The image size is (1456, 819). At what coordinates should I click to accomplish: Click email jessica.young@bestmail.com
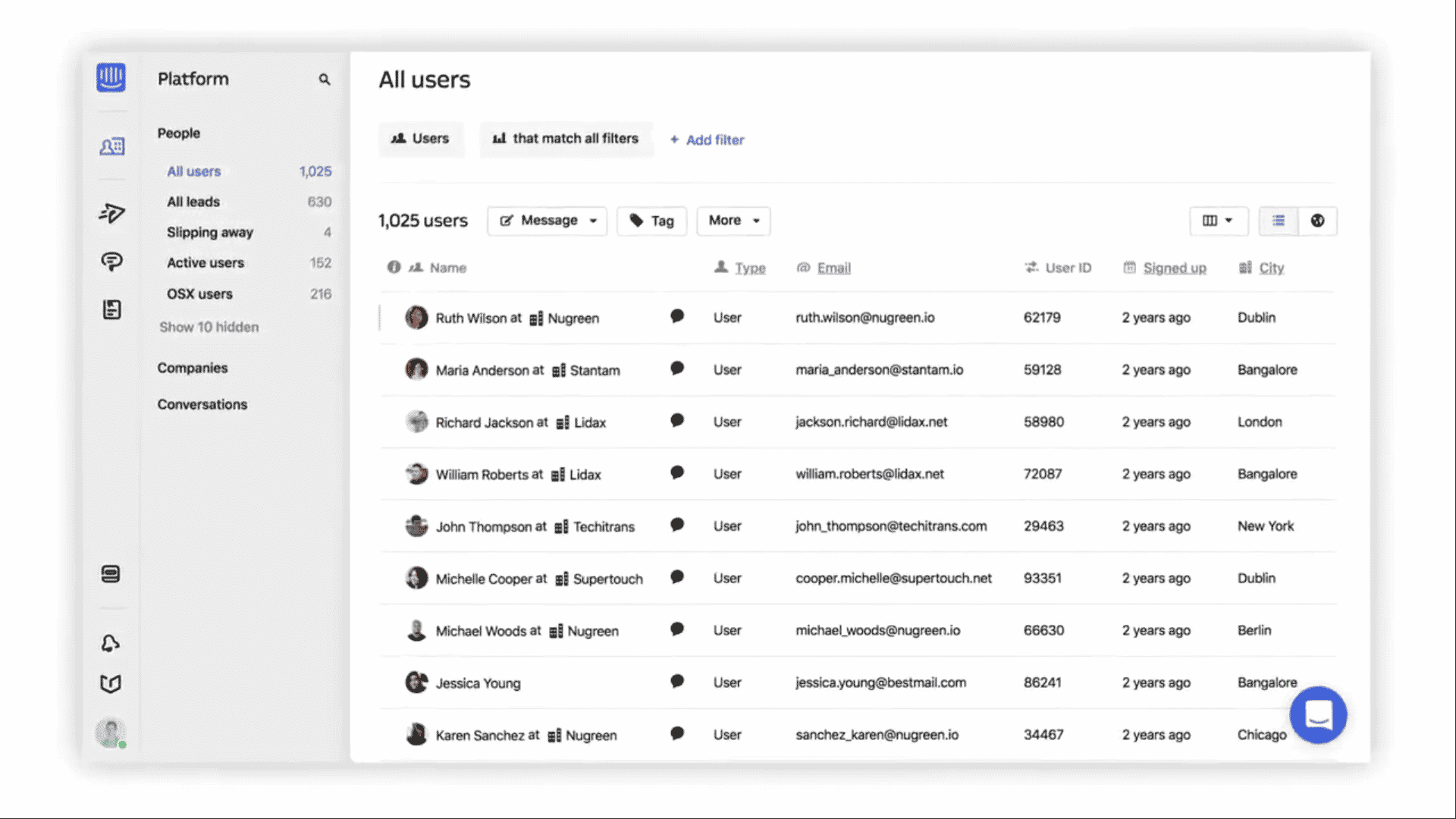pyautogui.click(x=880, y=682)
